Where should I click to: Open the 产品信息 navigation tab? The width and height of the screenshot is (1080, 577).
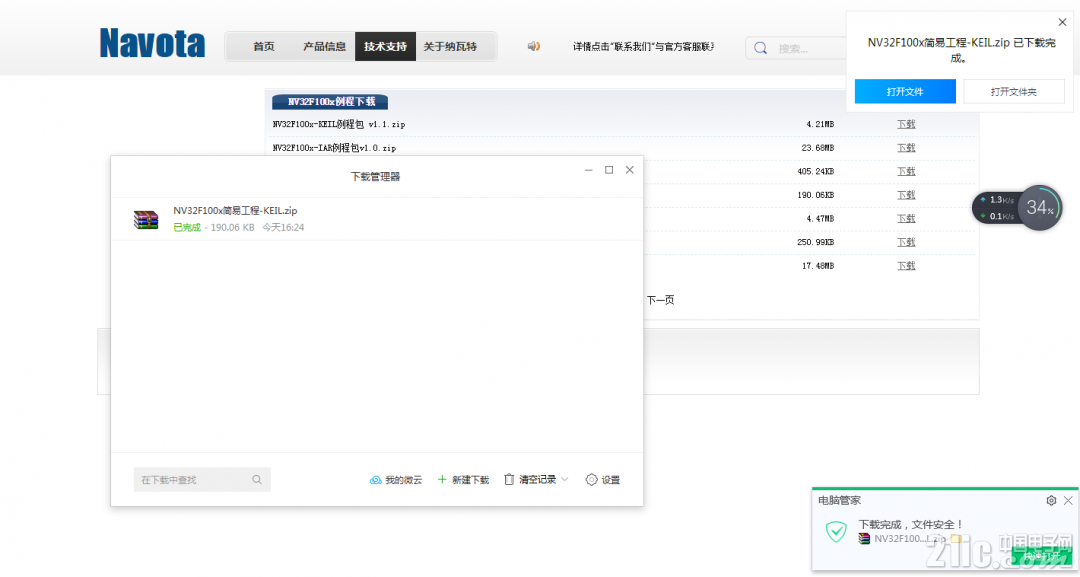point(324,46)
